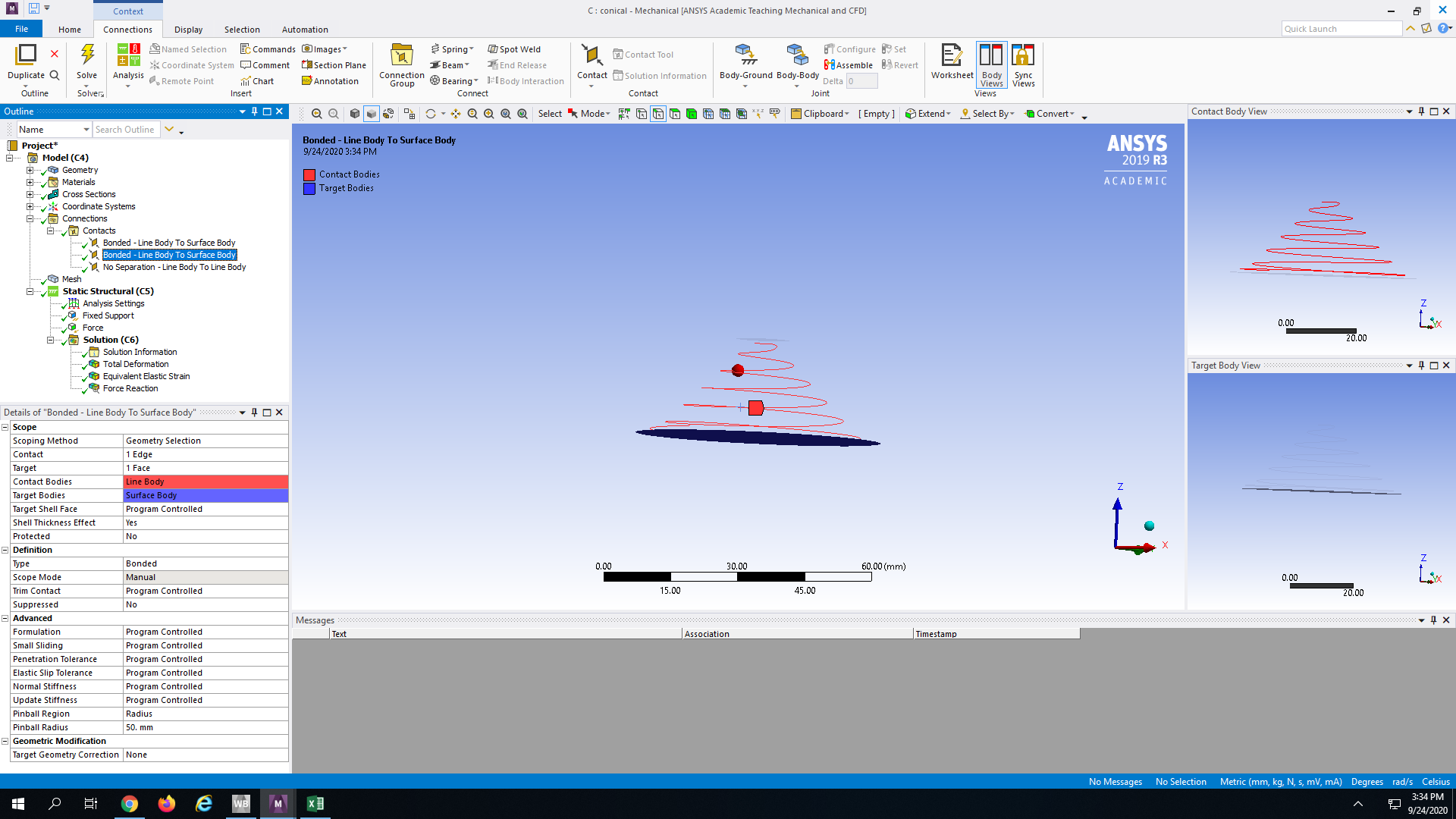1456x819 pixels.
Task: Open Chrome from the taskbar
Action: (x=130, y=804)
